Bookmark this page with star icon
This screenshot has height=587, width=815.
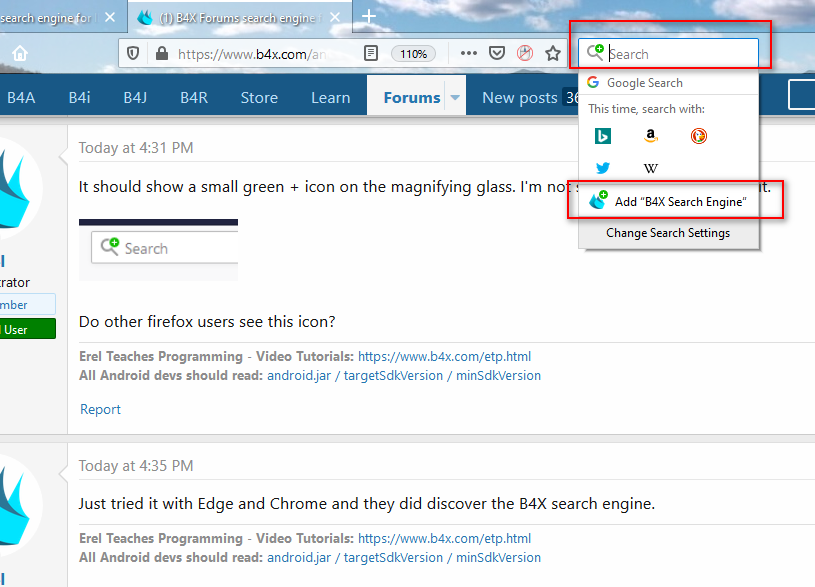pos(553,53)
